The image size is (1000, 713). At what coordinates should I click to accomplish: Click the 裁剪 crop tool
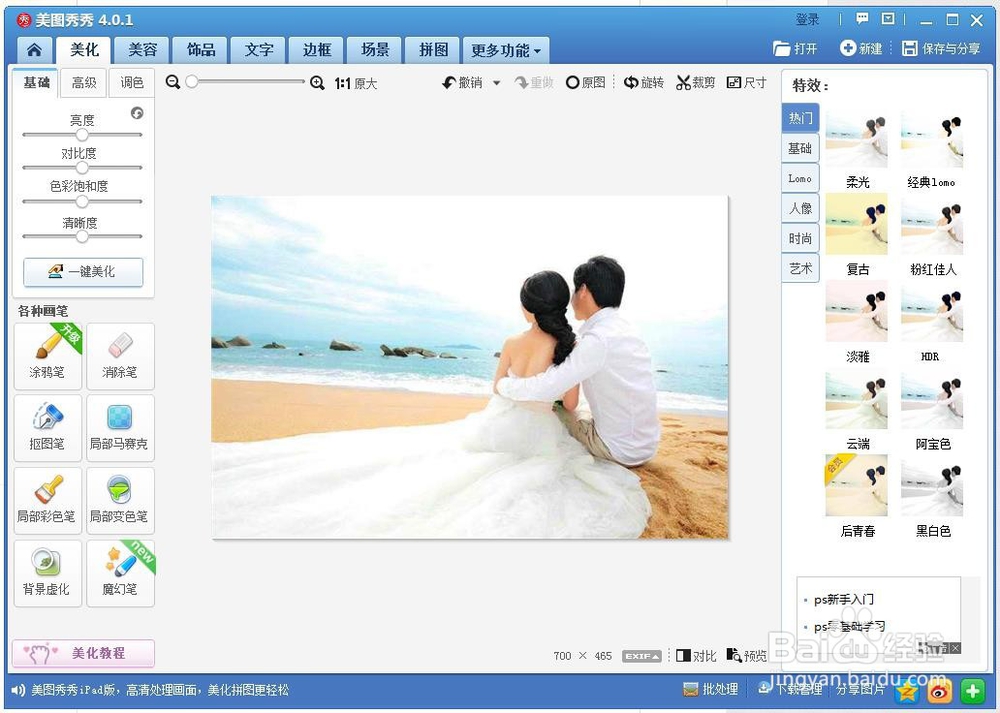pyautogui.click(x=696, y=82)
